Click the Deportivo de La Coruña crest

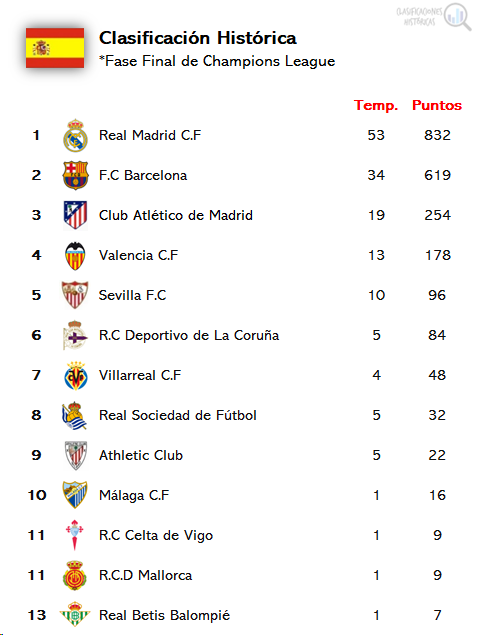(75, 335)
